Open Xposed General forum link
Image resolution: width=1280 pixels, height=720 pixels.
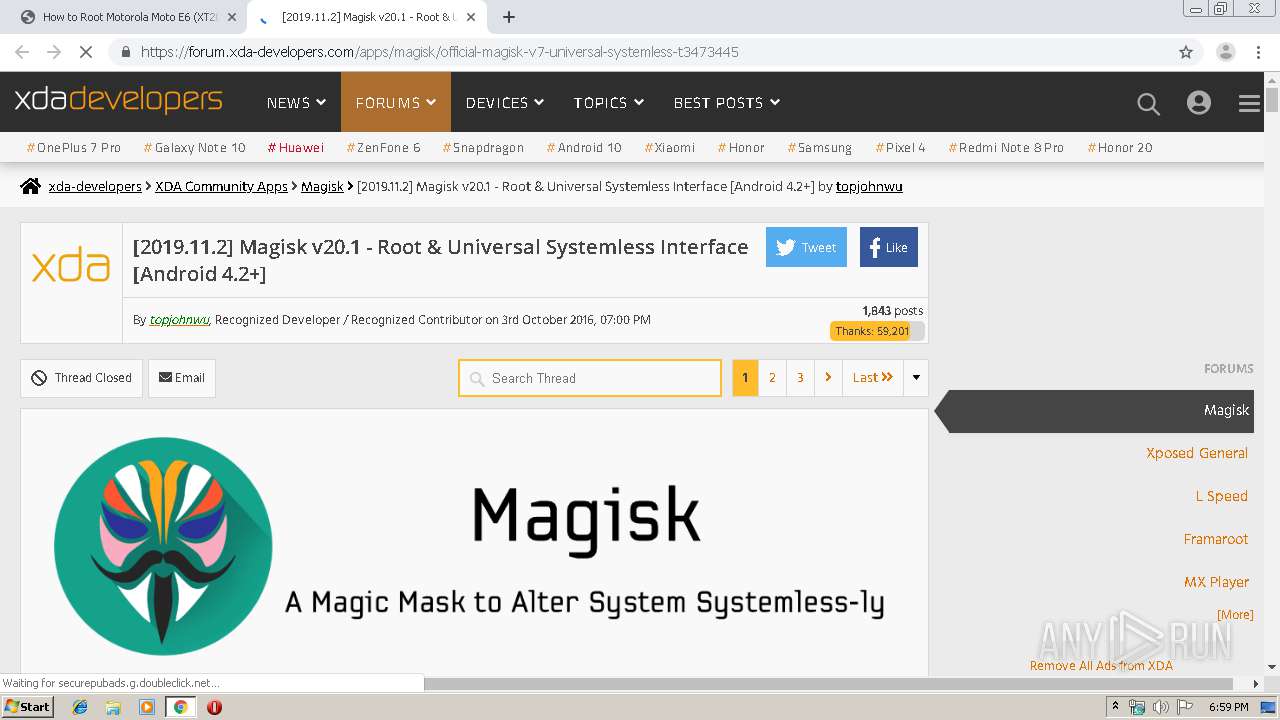coord(1197,453)
